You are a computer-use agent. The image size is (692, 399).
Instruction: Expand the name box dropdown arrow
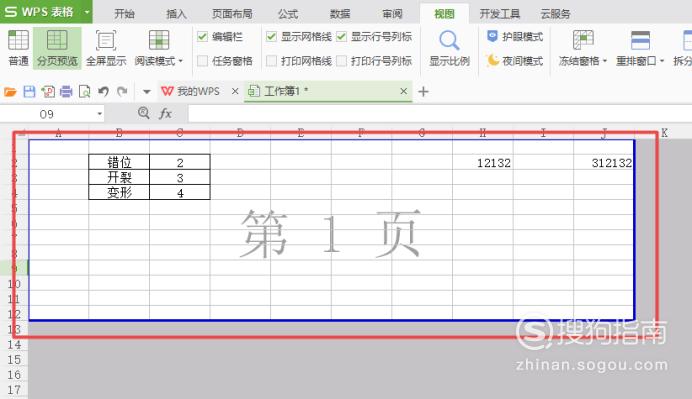tap(100, 114)
